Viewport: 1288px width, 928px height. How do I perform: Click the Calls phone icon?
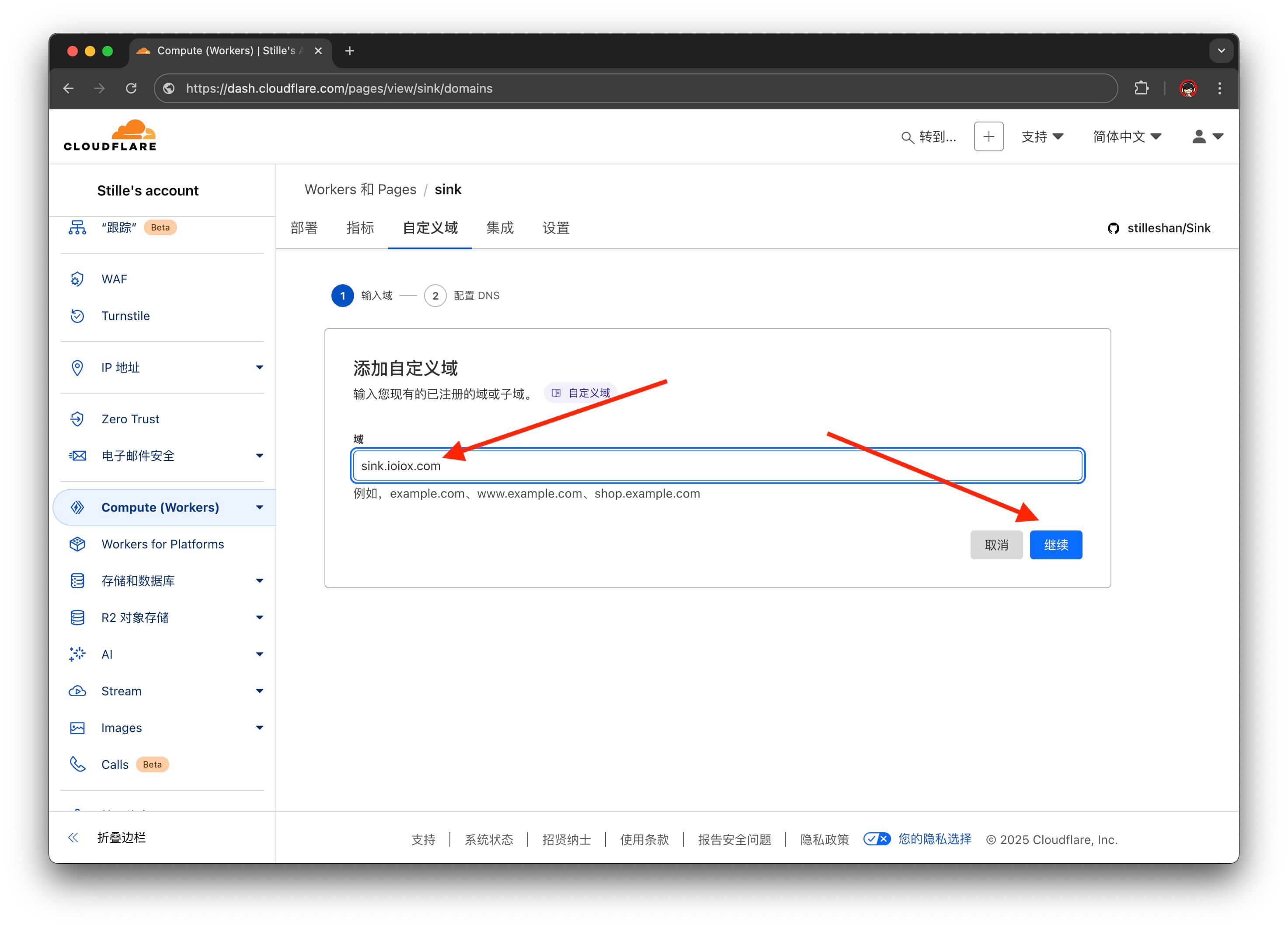(77, 764)
